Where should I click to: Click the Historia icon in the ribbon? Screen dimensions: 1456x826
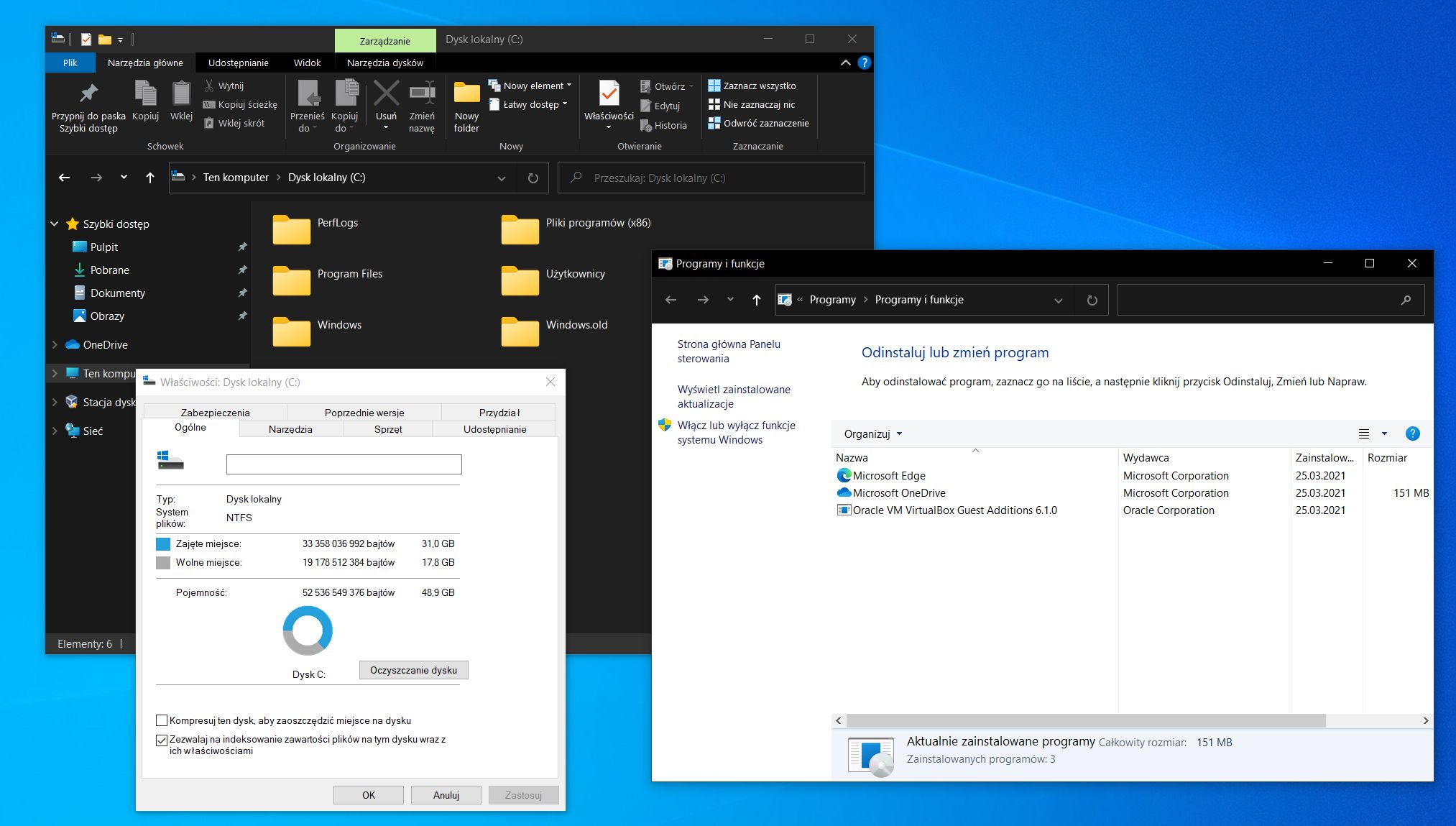pos(647,125)
